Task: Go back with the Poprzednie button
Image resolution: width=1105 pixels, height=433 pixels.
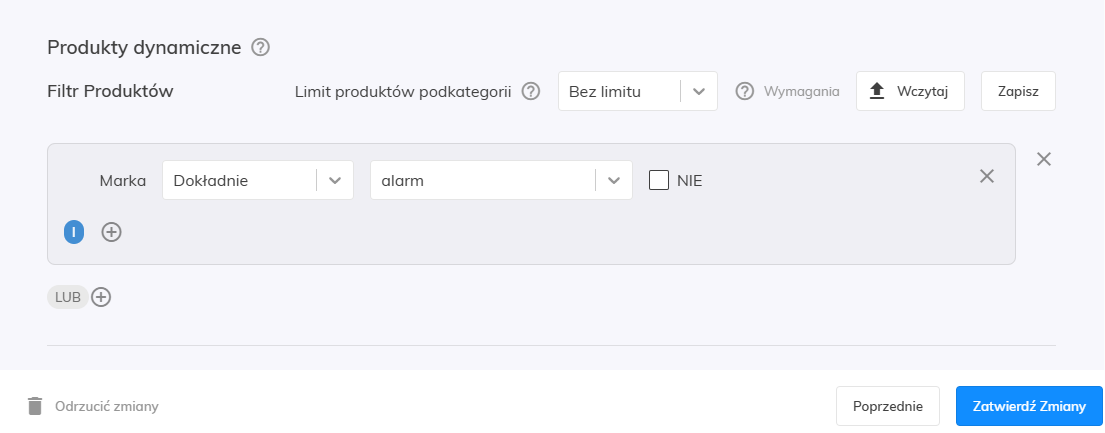Action: [x=887, y=406]
